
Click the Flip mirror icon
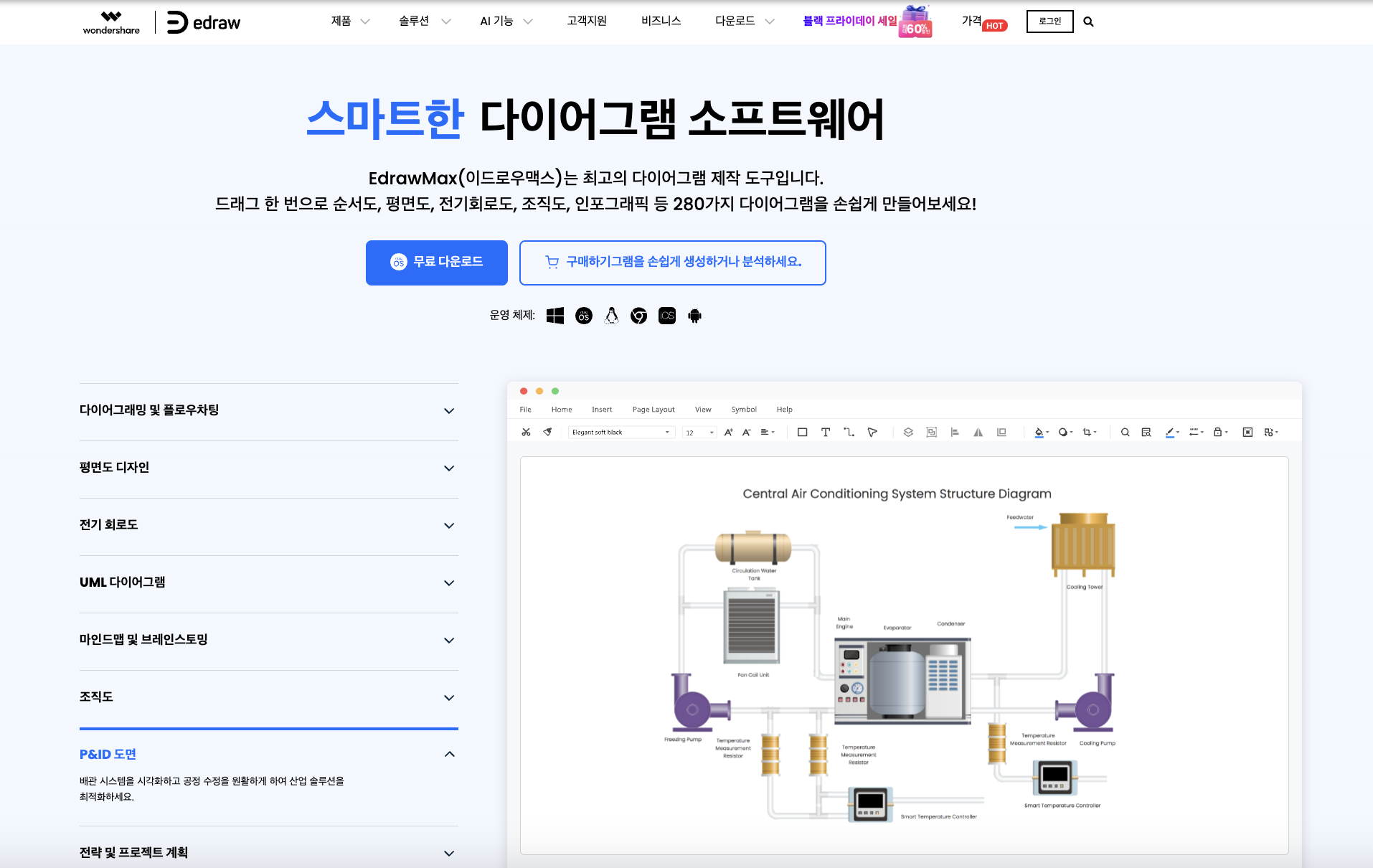[x=978, y=432]
